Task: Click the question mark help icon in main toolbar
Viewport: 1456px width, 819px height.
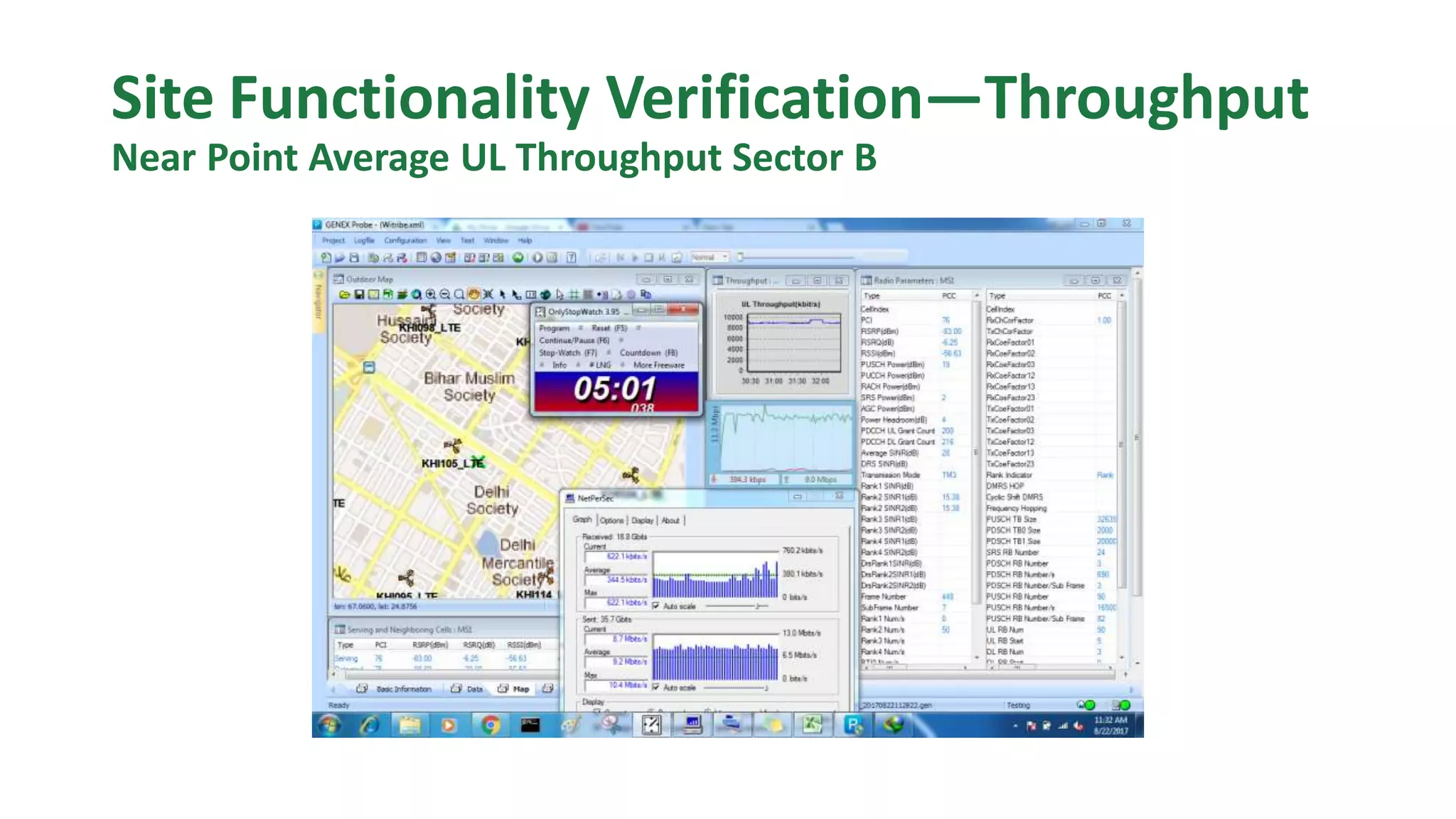Action: (571, 258)
